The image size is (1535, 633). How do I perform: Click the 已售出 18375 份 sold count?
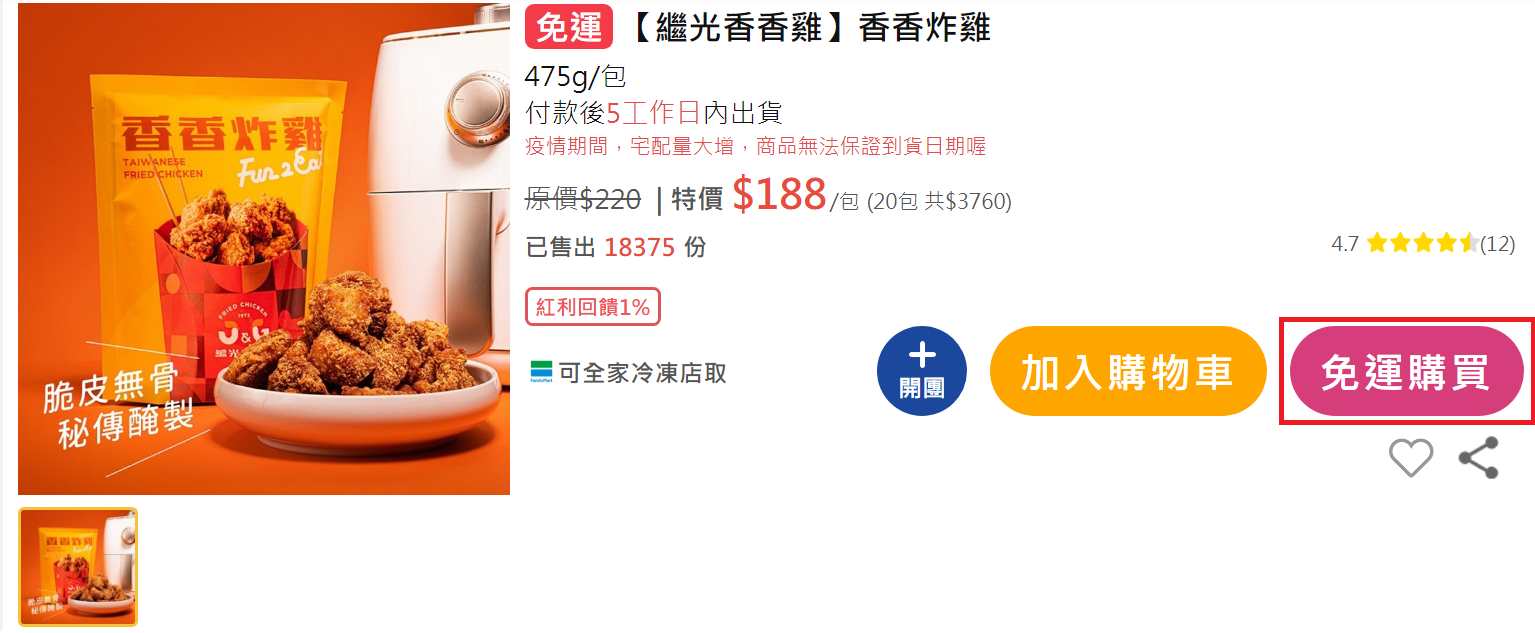click(616, 247)
